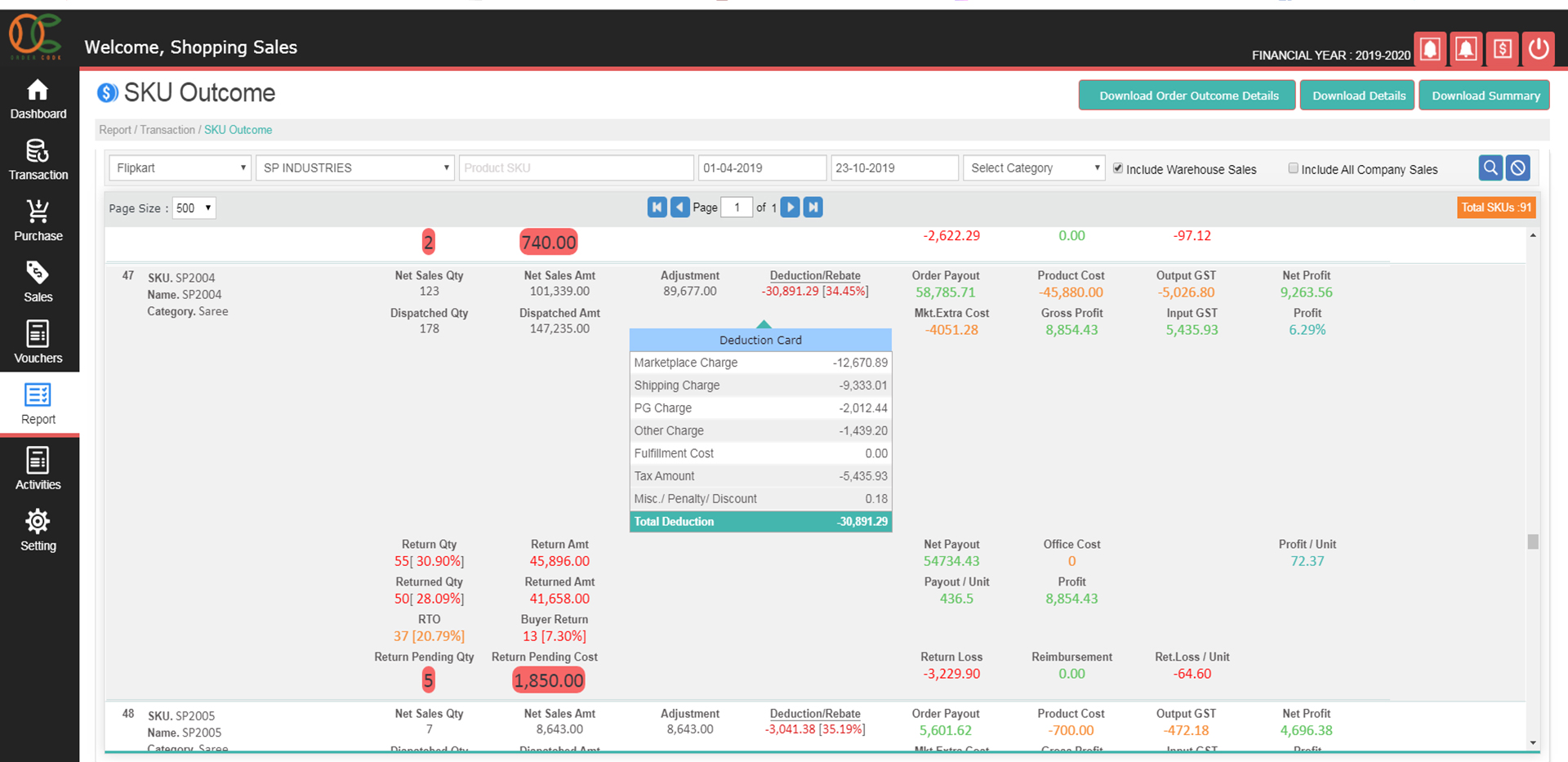Viewport: 1568px width, 762px height.
Task: Click the search magnifier icon button
Action: coord(1490,168)
